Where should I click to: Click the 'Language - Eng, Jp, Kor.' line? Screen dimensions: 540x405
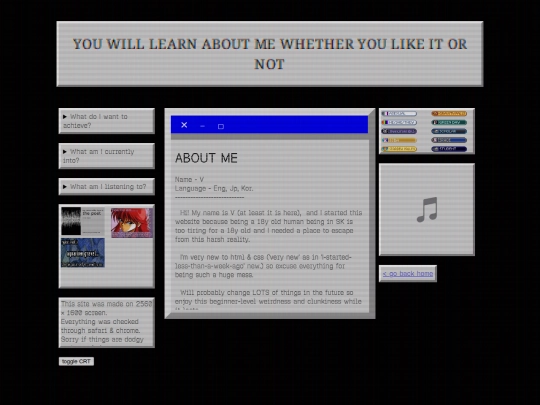pos(214,188)
